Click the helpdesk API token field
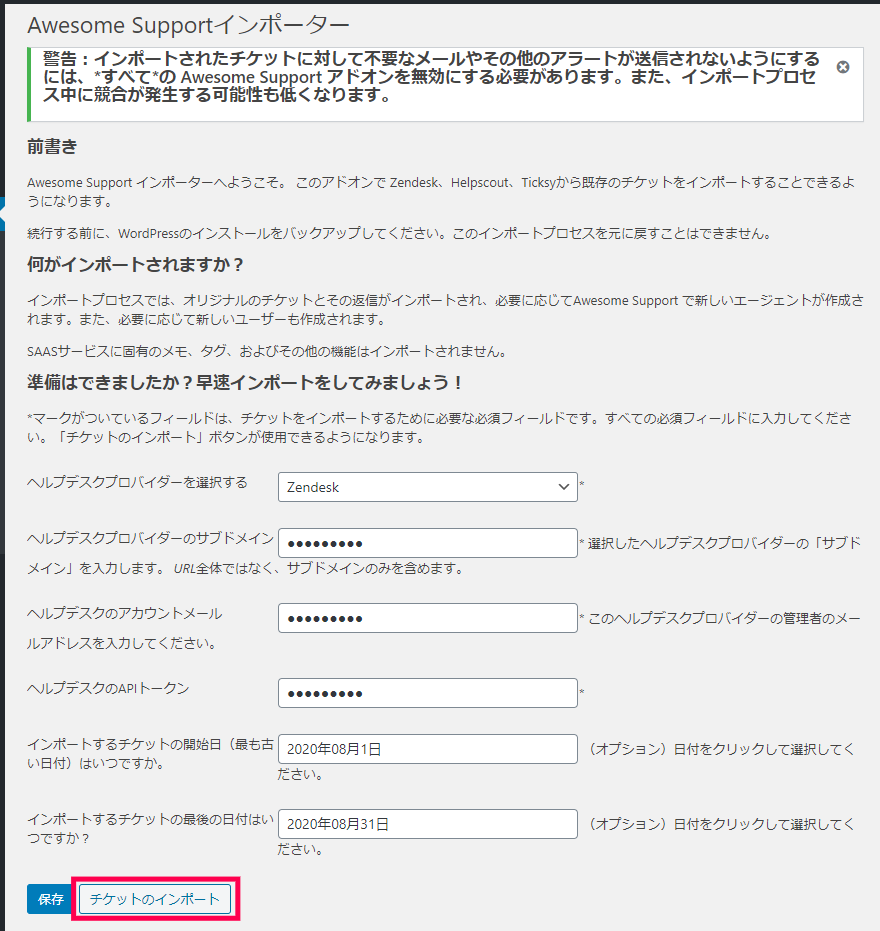The width and height of the screenshot is (880, 931). point(428,693)
